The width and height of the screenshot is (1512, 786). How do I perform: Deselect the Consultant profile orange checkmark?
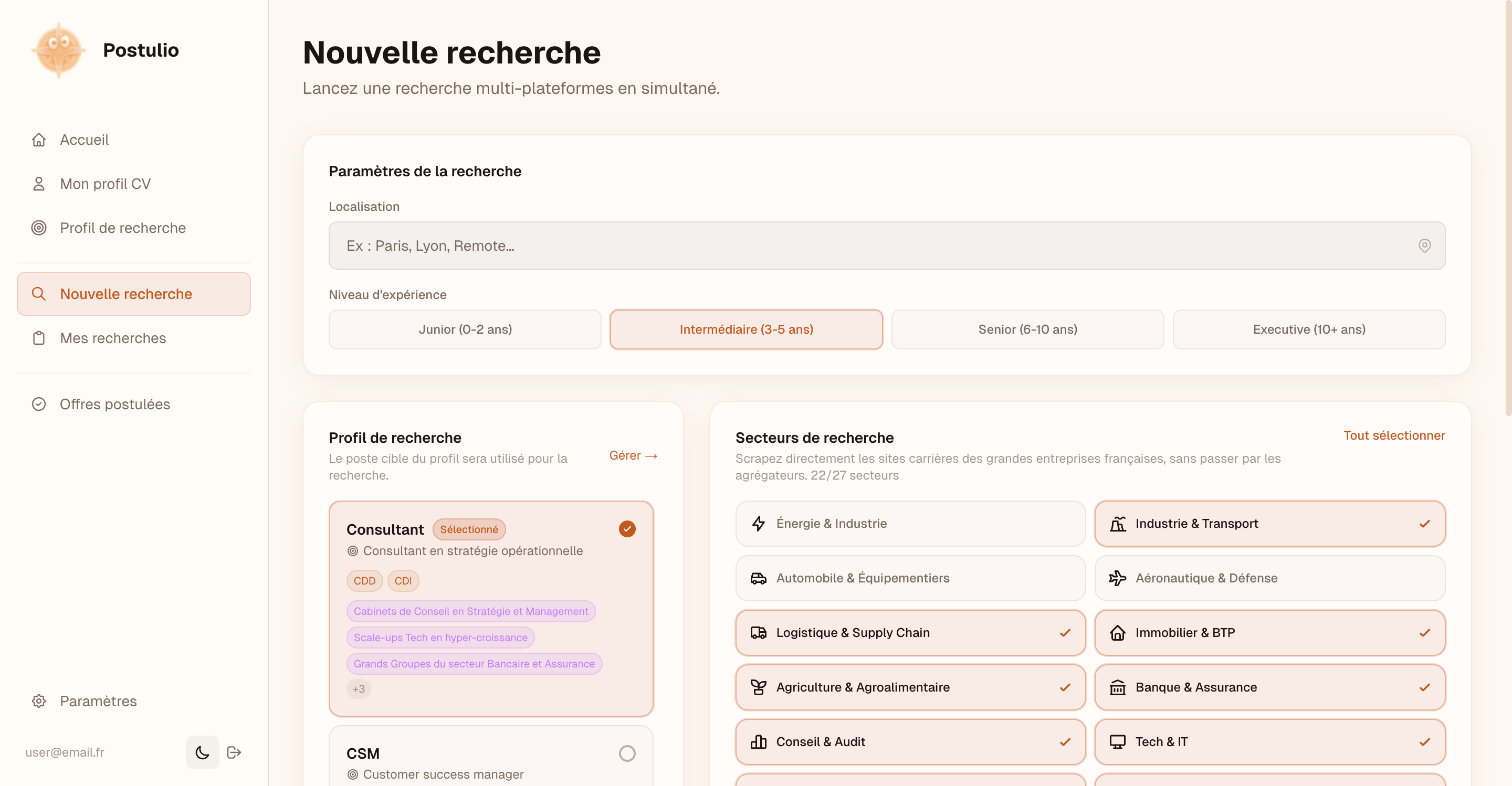(627, 528)
